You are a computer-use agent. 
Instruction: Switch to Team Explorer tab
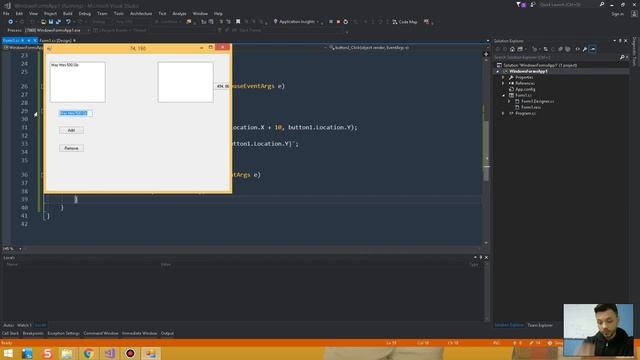click(540, 325)
